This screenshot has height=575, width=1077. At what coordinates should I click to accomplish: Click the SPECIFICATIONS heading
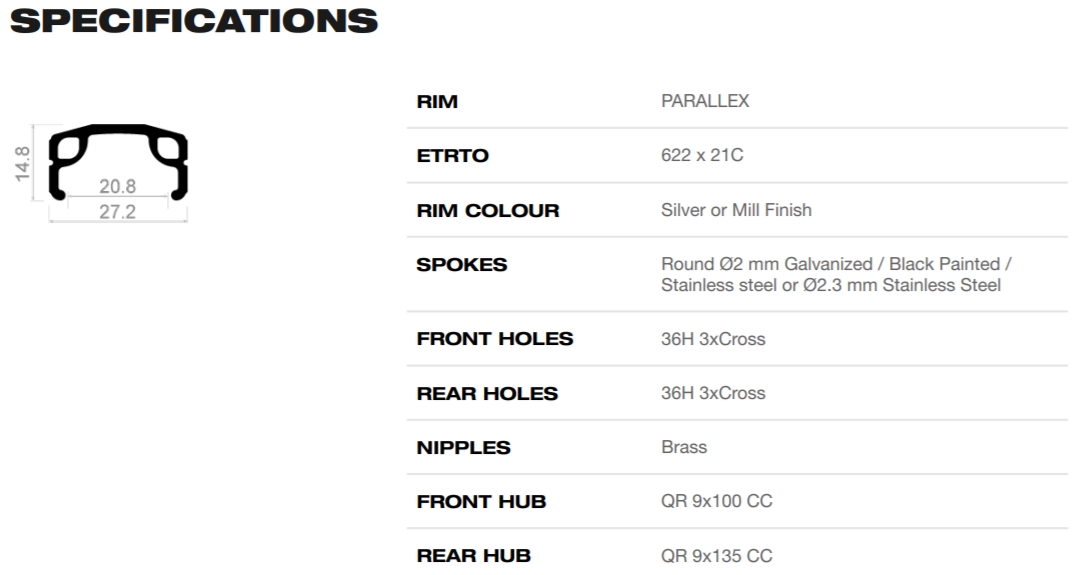click(x=193, y=22)
